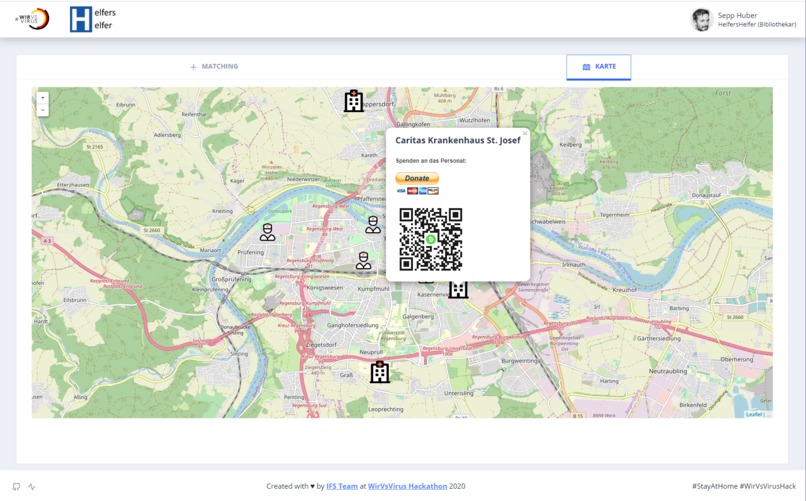Click the credit card logos below Donate
The width and height of the screenshot is (806, 501).
tap(417, 191)
